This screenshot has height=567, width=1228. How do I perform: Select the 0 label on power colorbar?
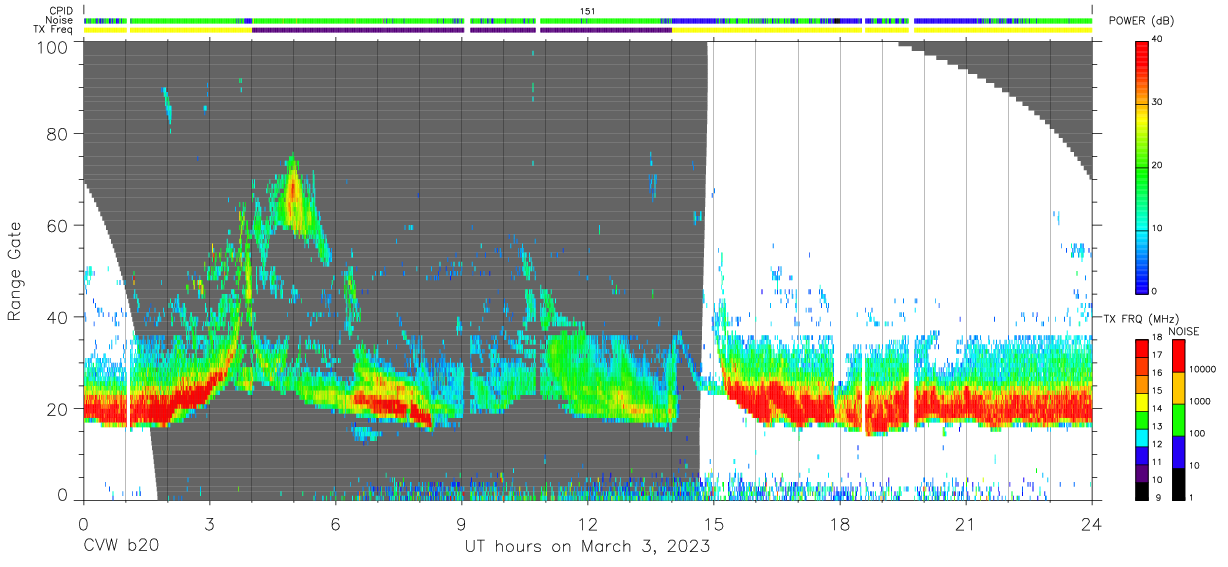click(1155, 291)
